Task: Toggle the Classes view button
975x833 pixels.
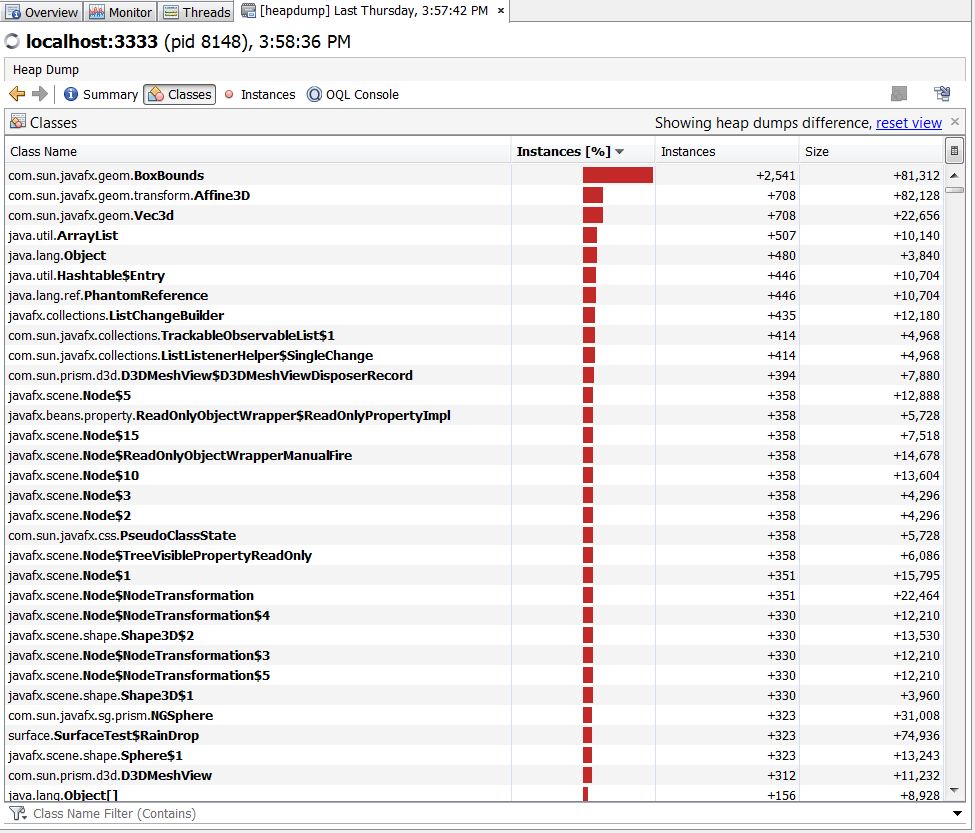Action: click(179, 94)
